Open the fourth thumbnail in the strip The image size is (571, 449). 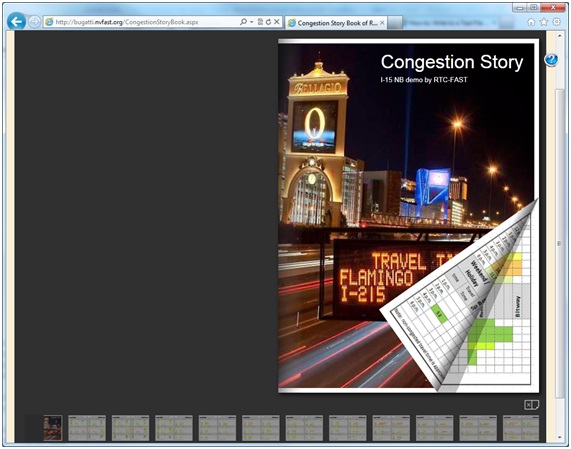[174, 428]
